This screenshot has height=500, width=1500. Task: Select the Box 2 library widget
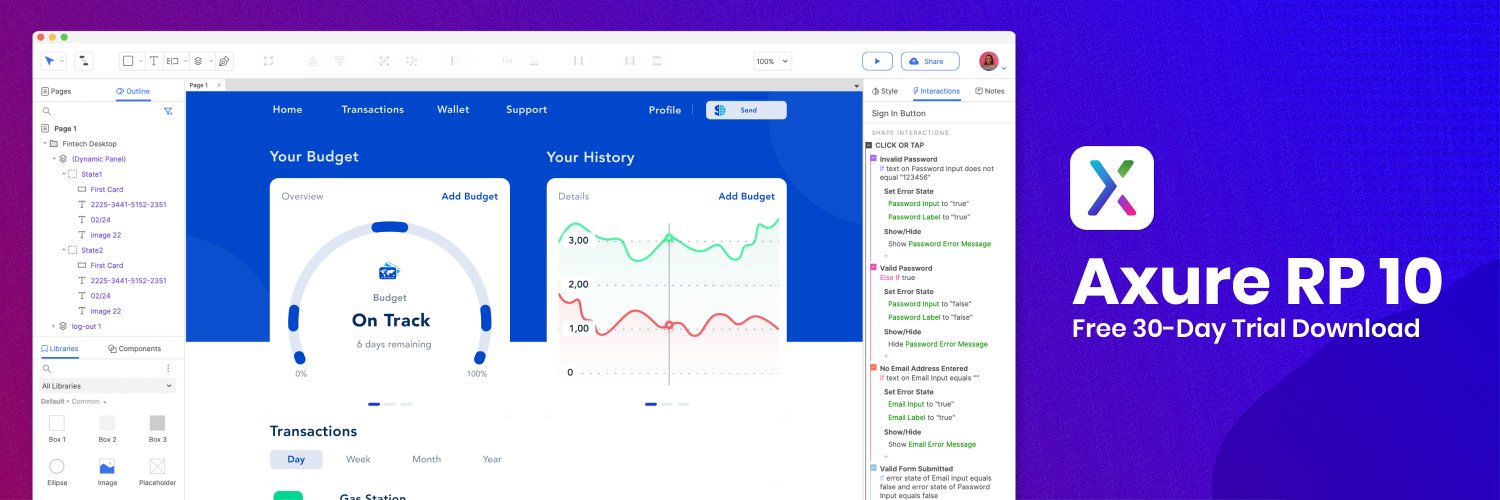tap(107, 423)
